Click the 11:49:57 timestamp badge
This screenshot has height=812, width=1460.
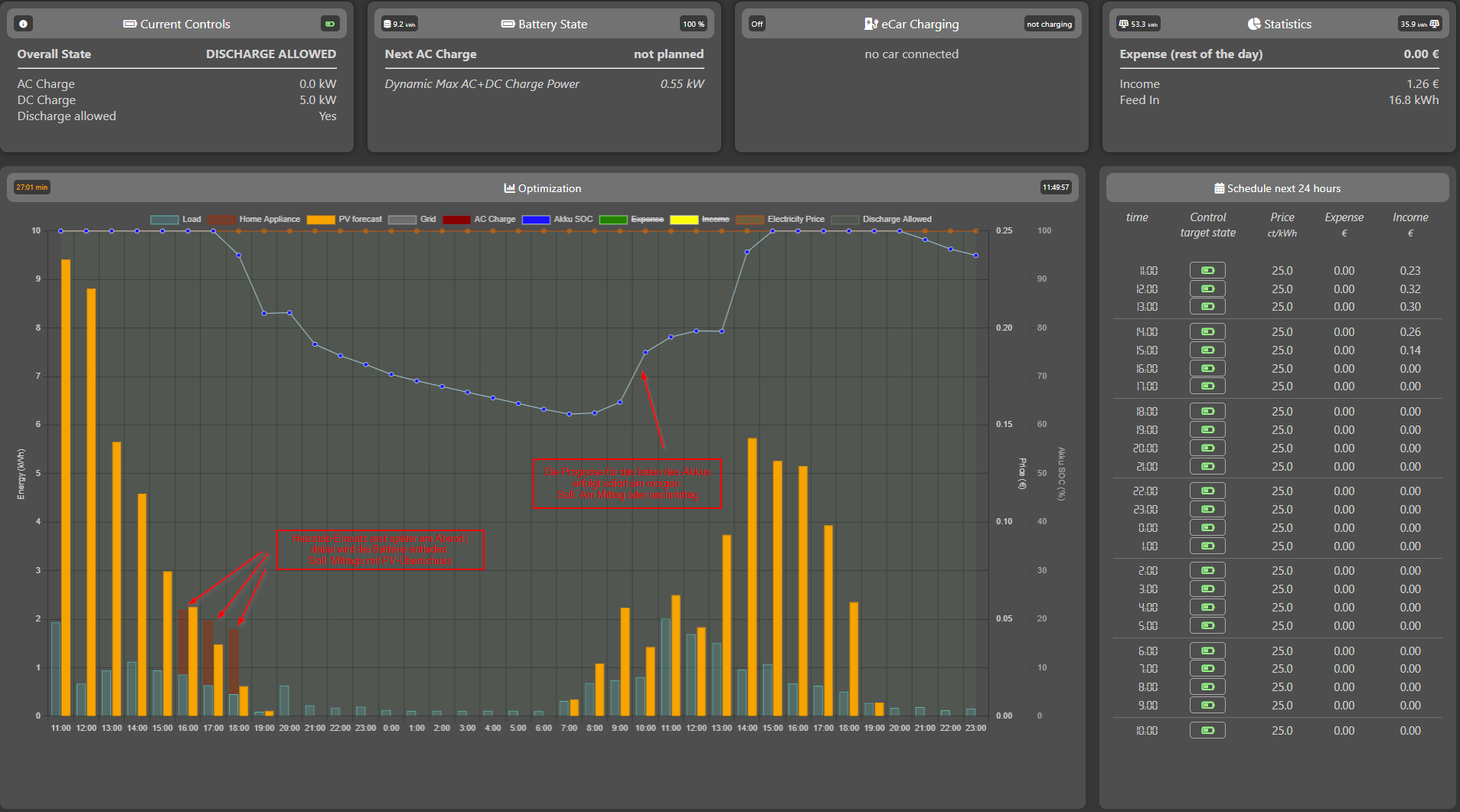(1056, 187)
